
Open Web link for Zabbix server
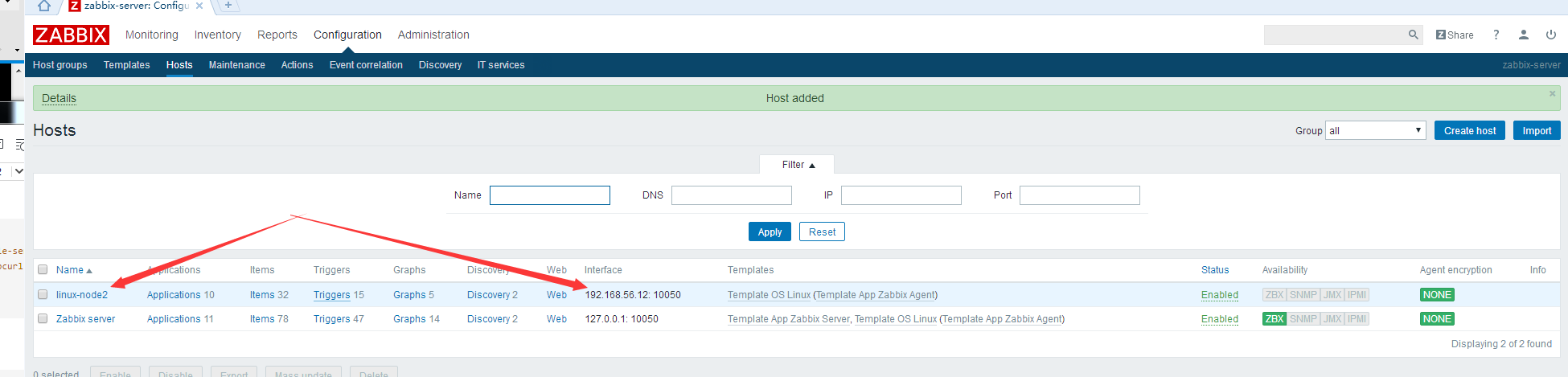click(556, 319)
